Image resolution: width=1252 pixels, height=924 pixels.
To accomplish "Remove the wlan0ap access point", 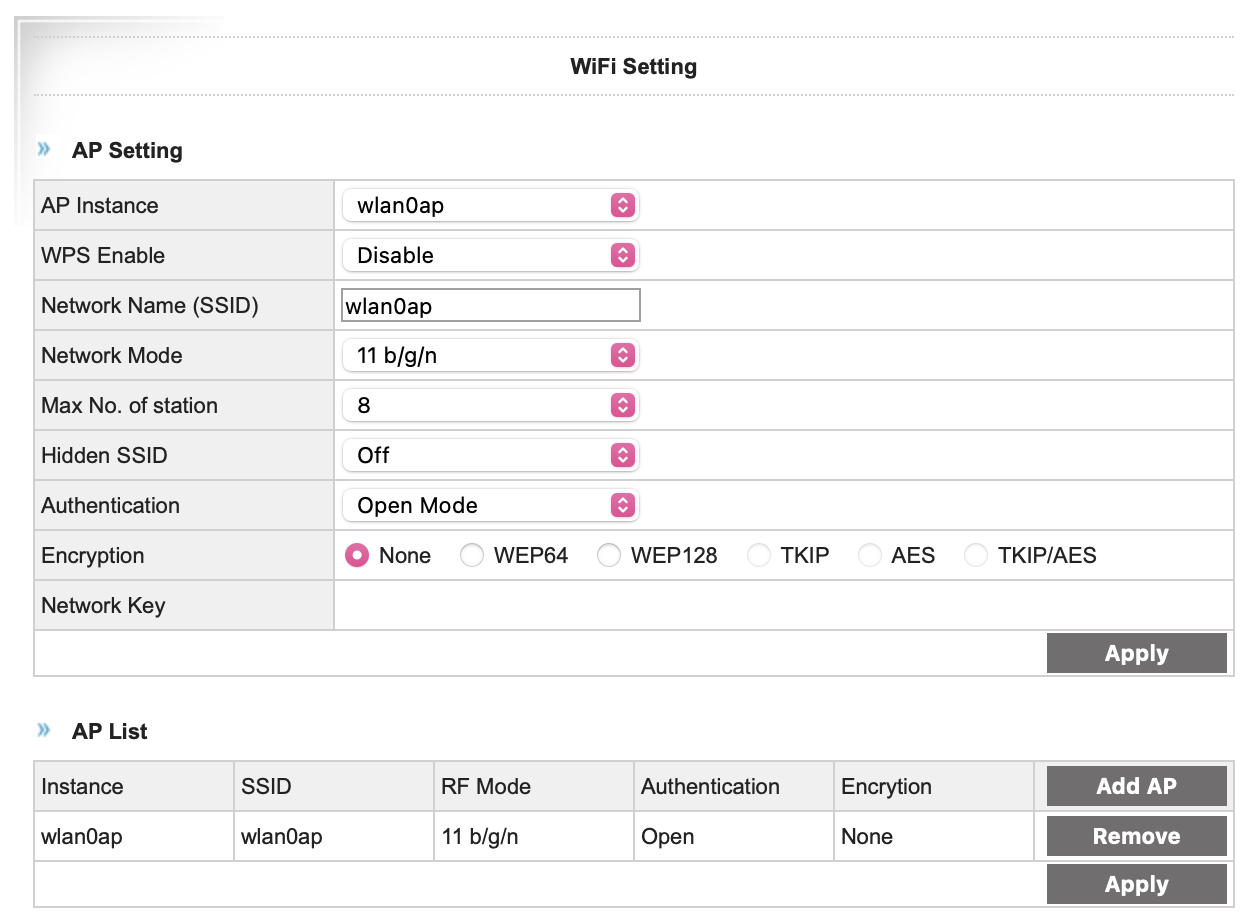I will tap(1136, 837).
